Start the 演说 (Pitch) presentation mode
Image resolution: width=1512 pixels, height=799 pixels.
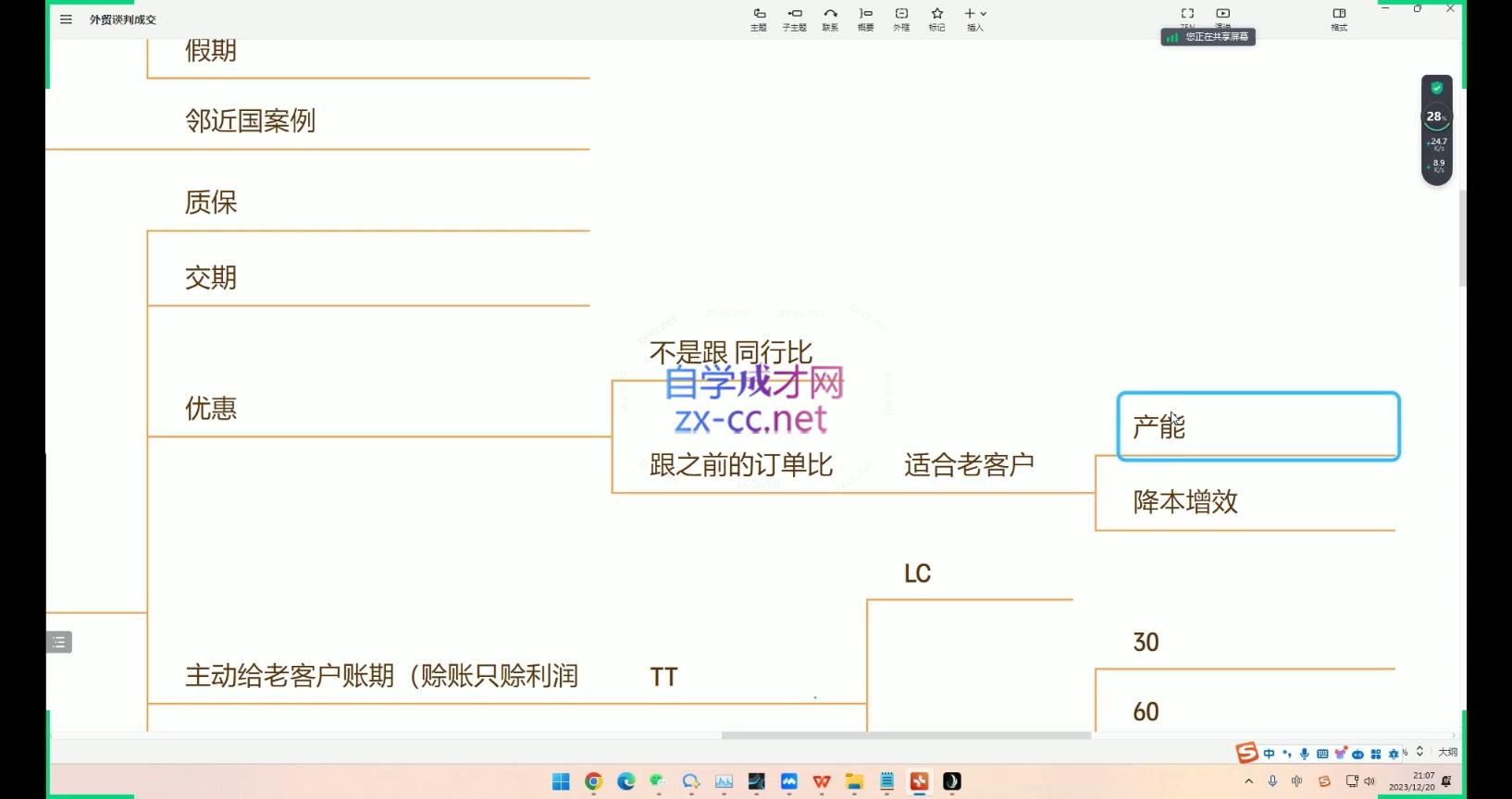pos(1223,15)
